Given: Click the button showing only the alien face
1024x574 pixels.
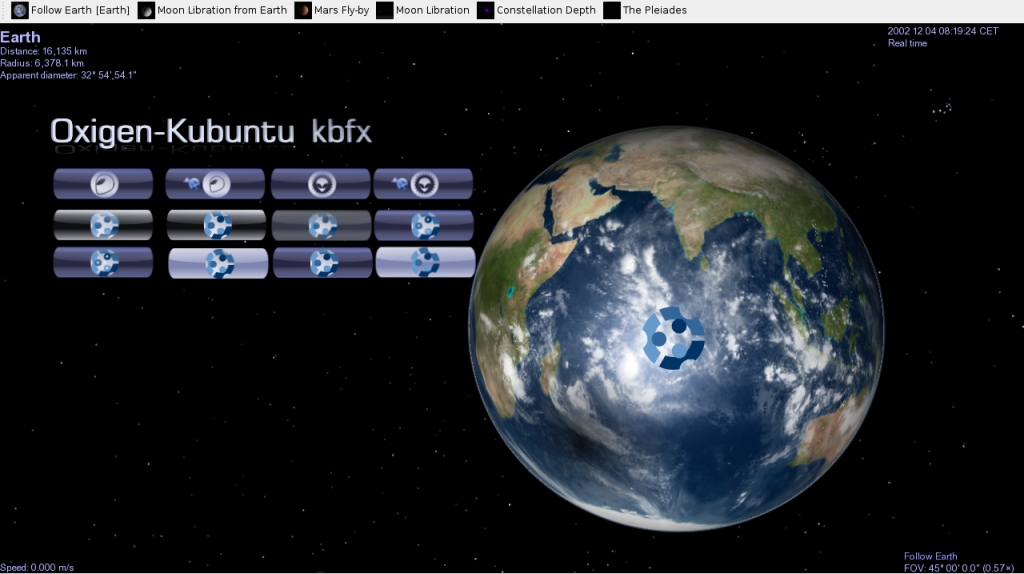Looking at the screenshot, I should (321, 184).
